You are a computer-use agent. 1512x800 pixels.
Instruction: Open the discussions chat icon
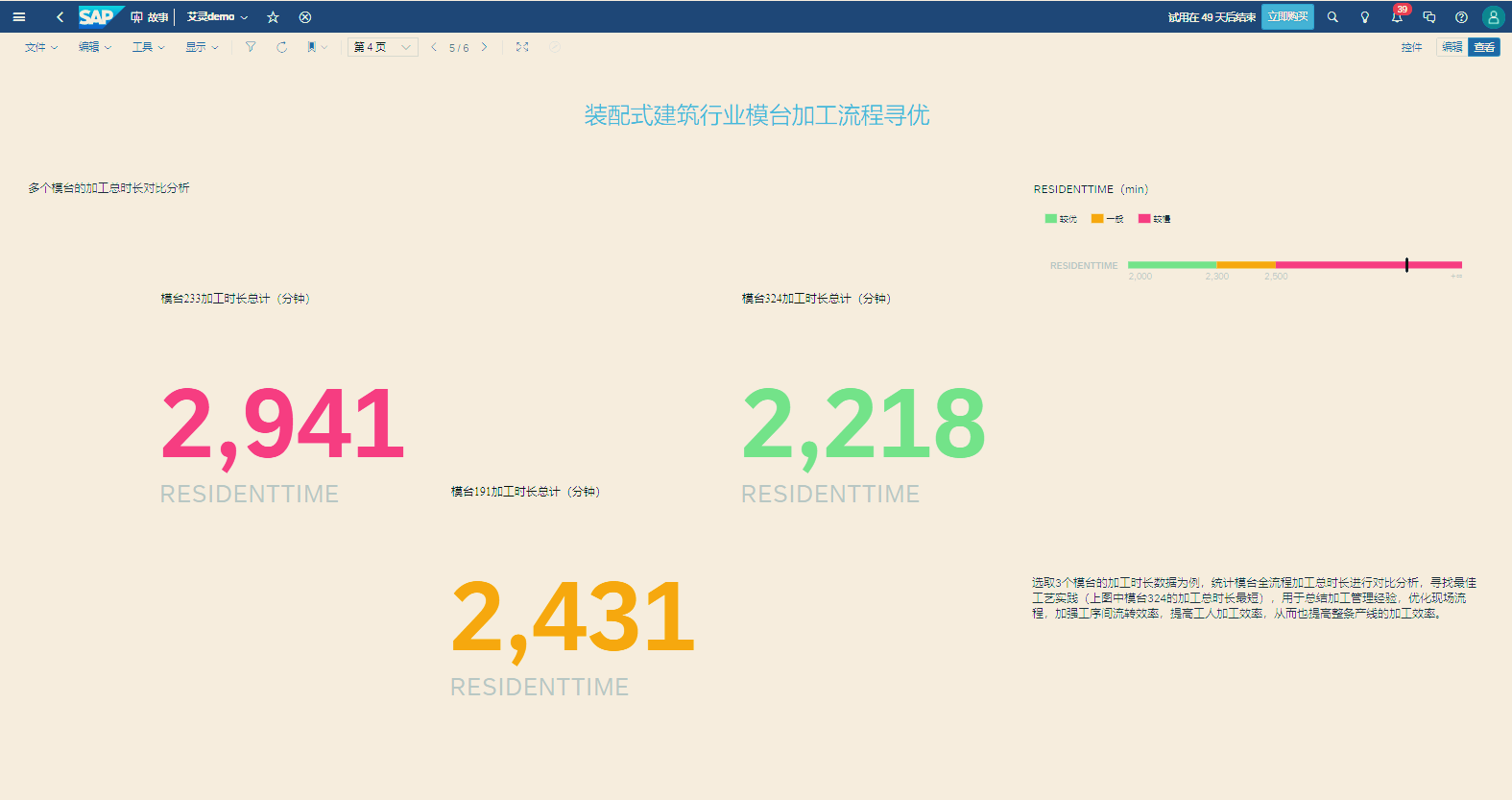click(1428, 17)
